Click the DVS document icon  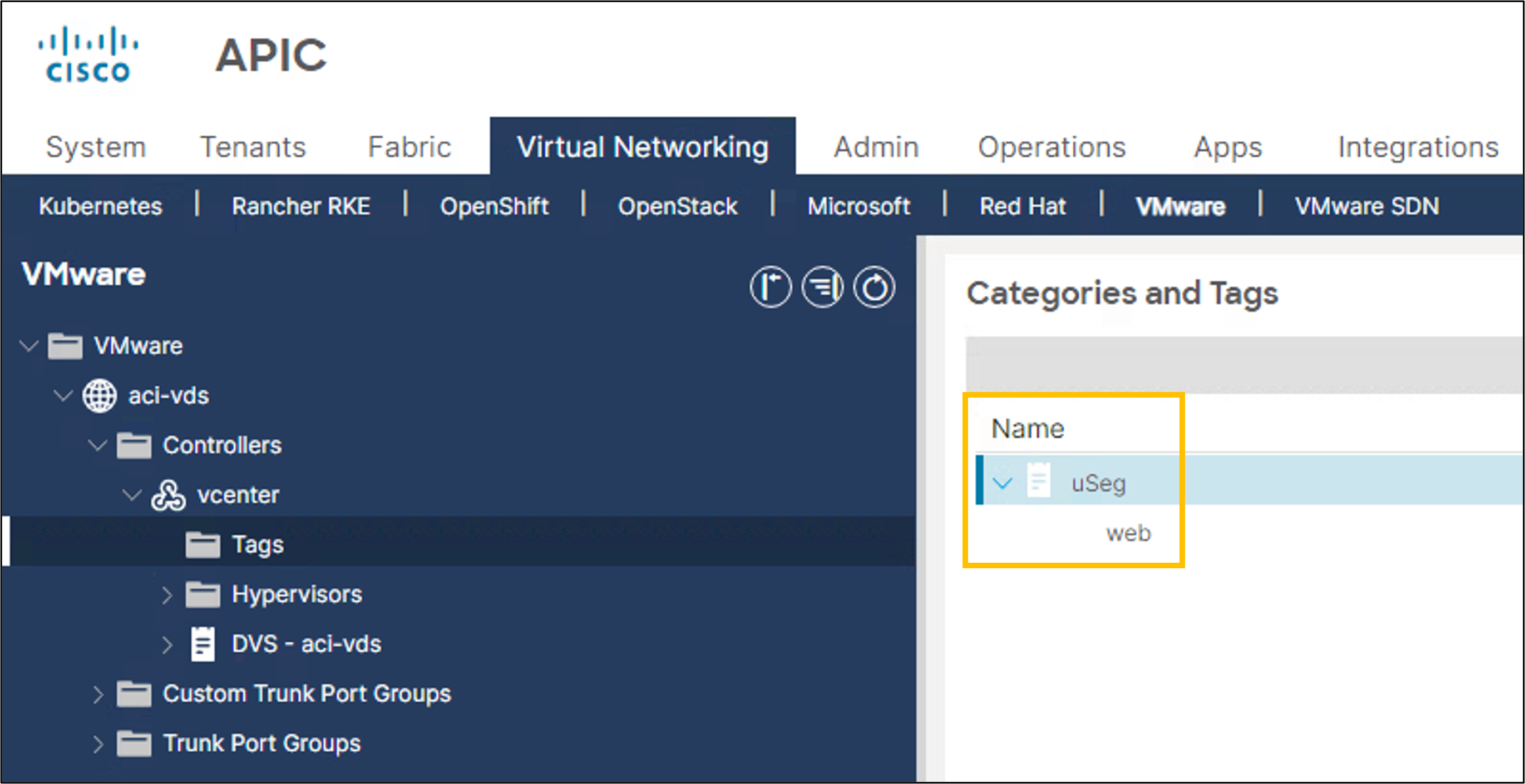coord(203,644)
